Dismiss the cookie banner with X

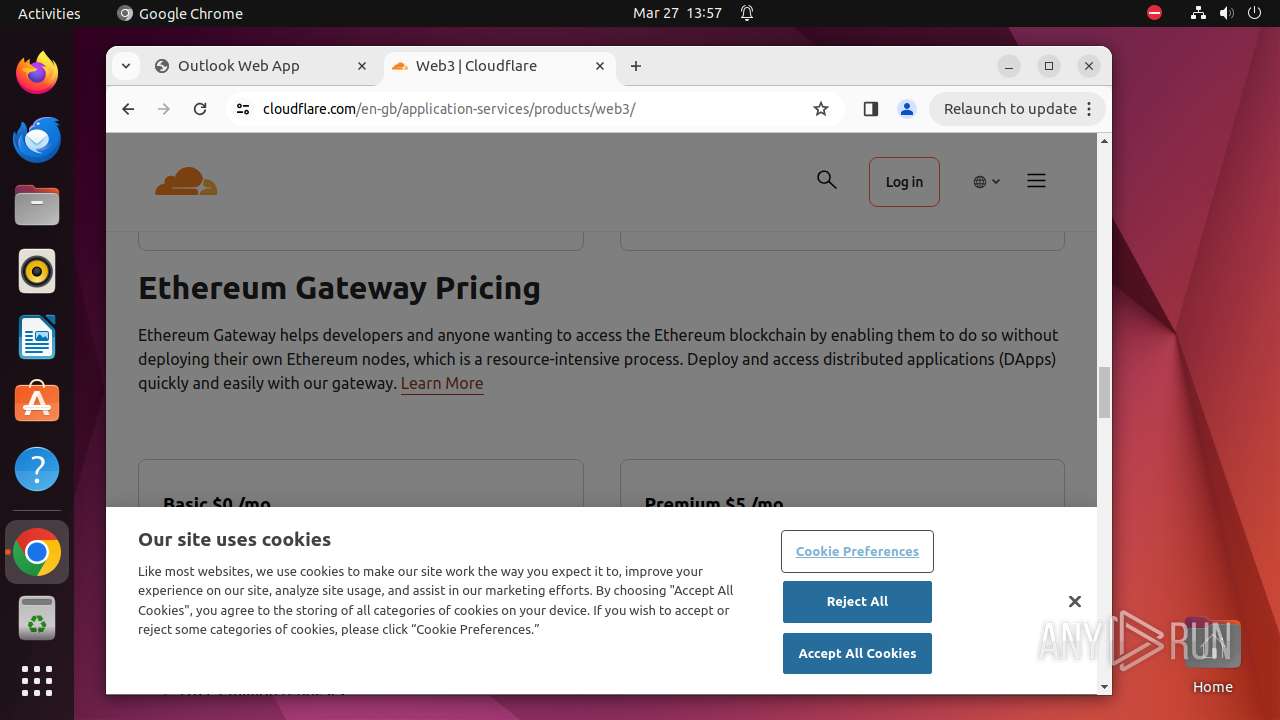pyautogui.click(x=1075, y=601)
